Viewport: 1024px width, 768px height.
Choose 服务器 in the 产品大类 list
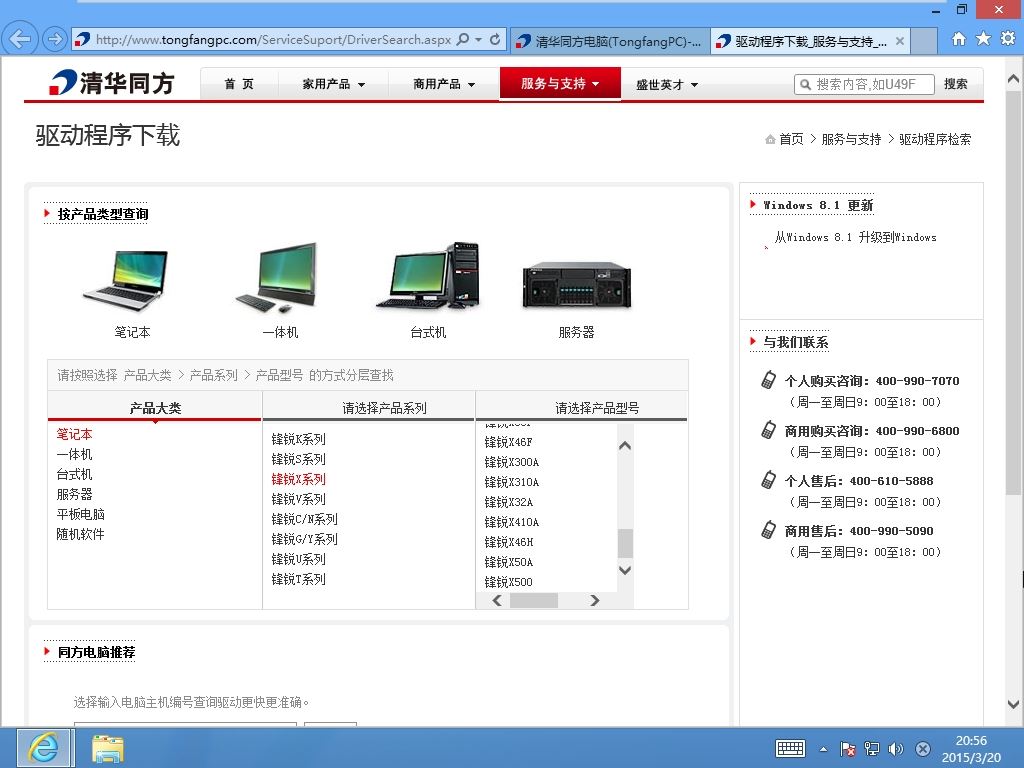coord(74,494)
